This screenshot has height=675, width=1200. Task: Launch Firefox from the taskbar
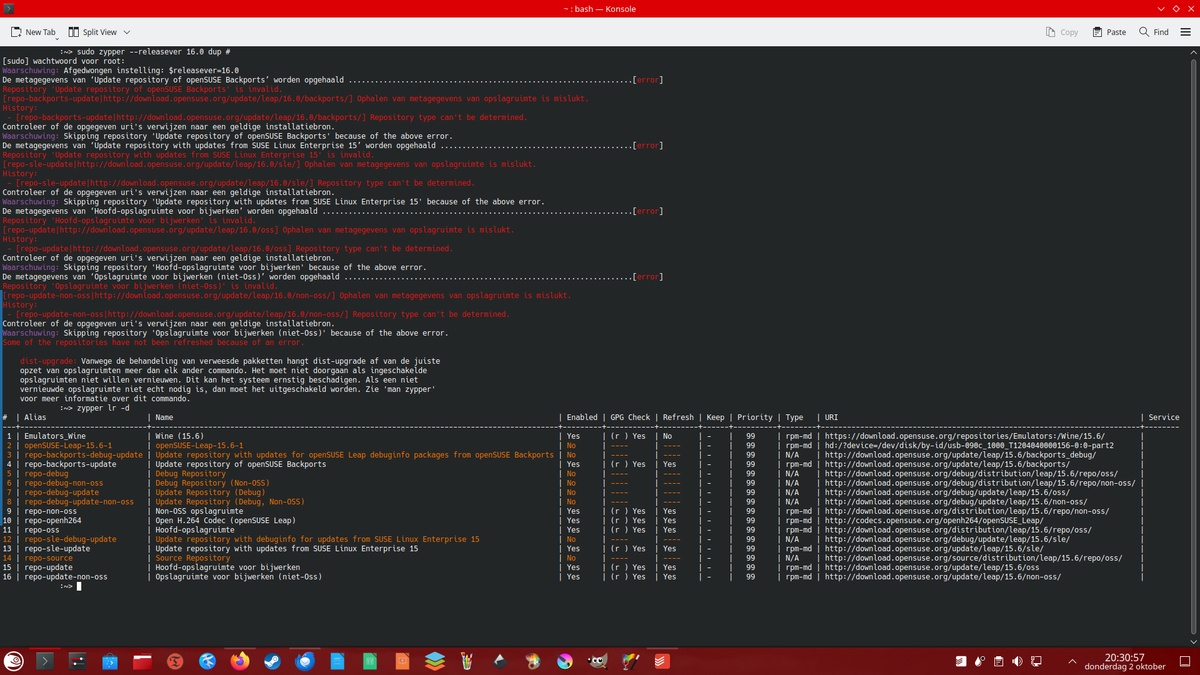coord(240,661)
